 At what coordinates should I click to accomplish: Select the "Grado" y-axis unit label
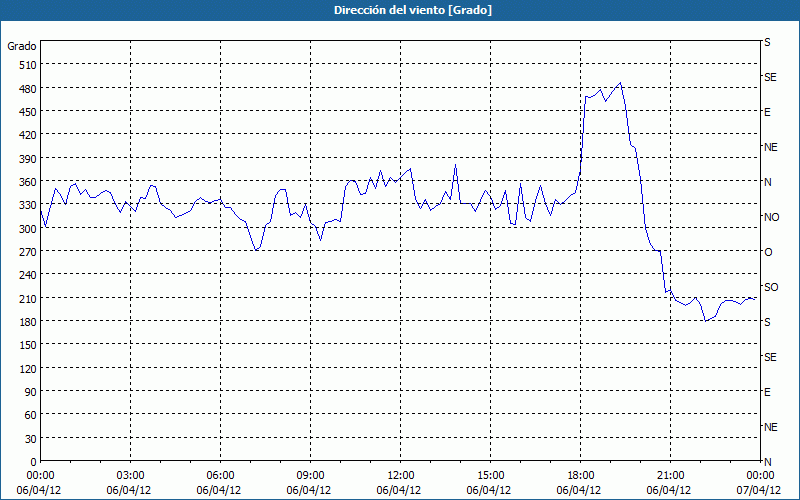[22, 46]
